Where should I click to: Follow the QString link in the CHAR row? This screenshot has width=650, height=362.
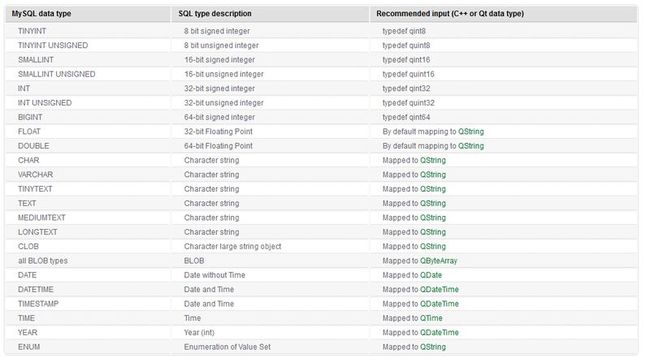click(433, 160)
